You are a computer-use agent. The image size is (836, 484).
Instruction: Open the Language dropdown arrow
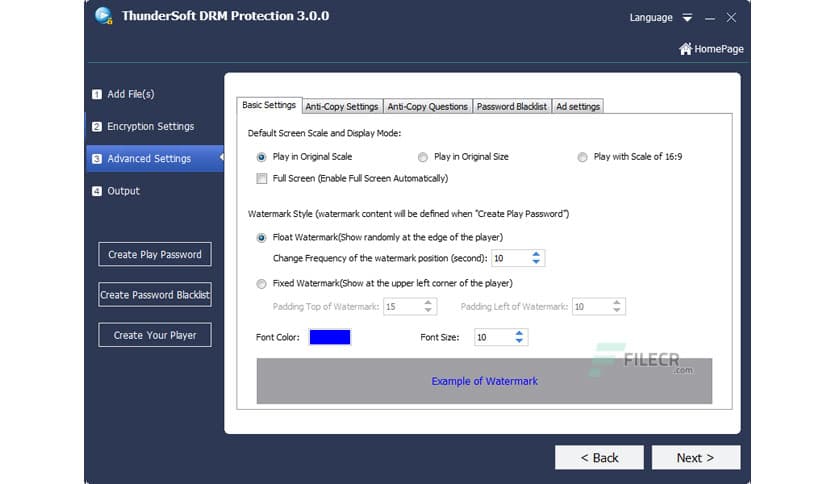(x=687, y=18)
